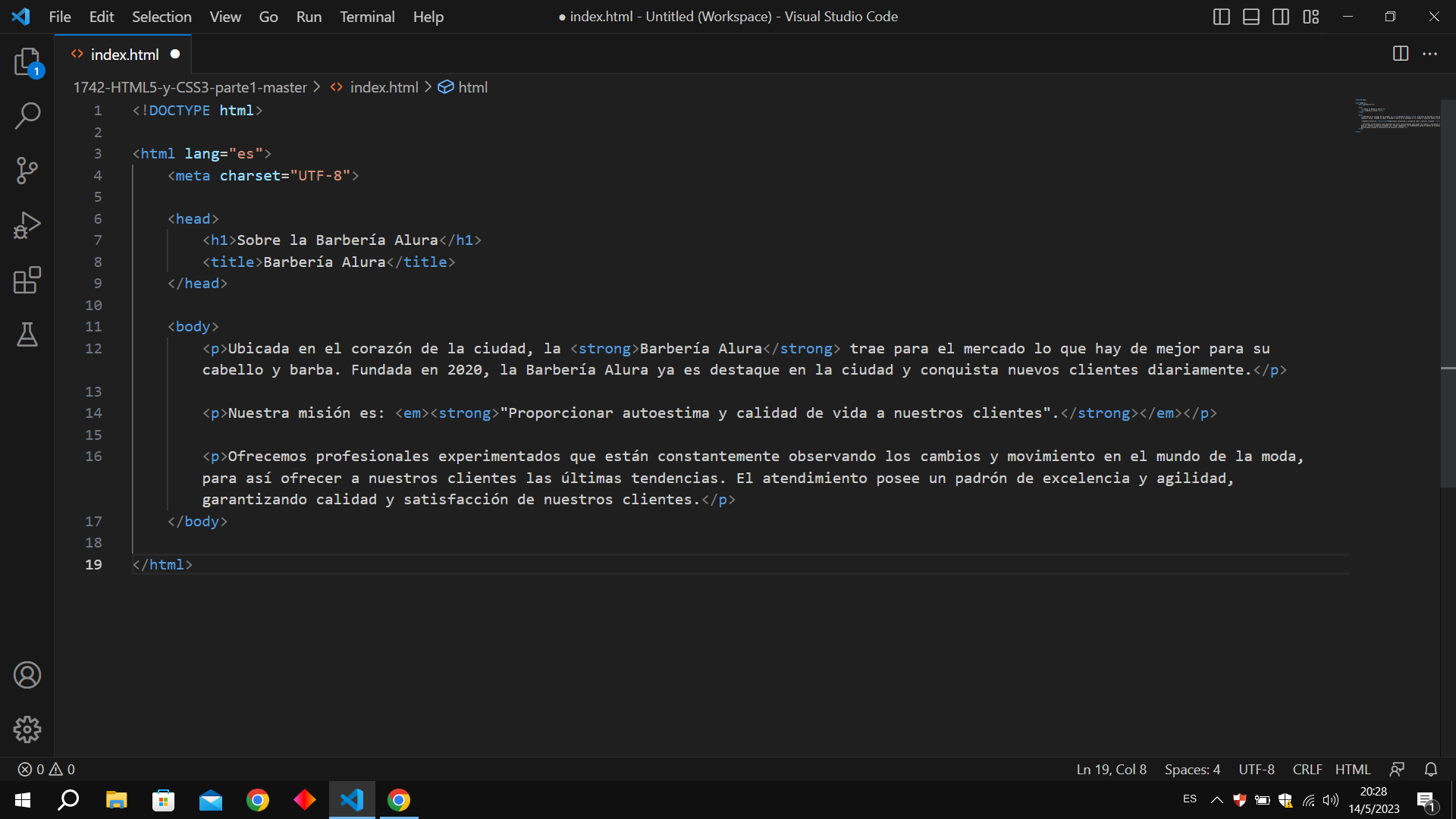Open network Wi-Fi tray icon

[1309, 800]
